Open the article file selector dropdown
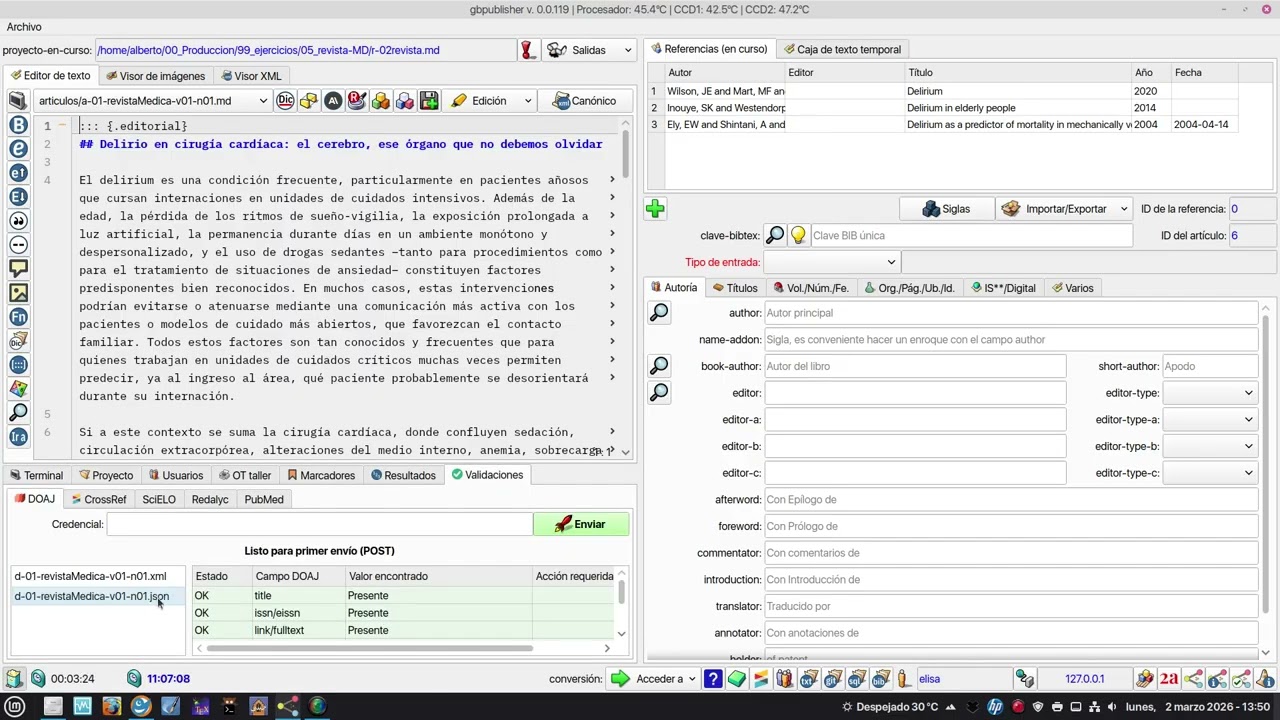This screenshot has height=720, width=1280. pyautogui.click(x=152, y=100)
